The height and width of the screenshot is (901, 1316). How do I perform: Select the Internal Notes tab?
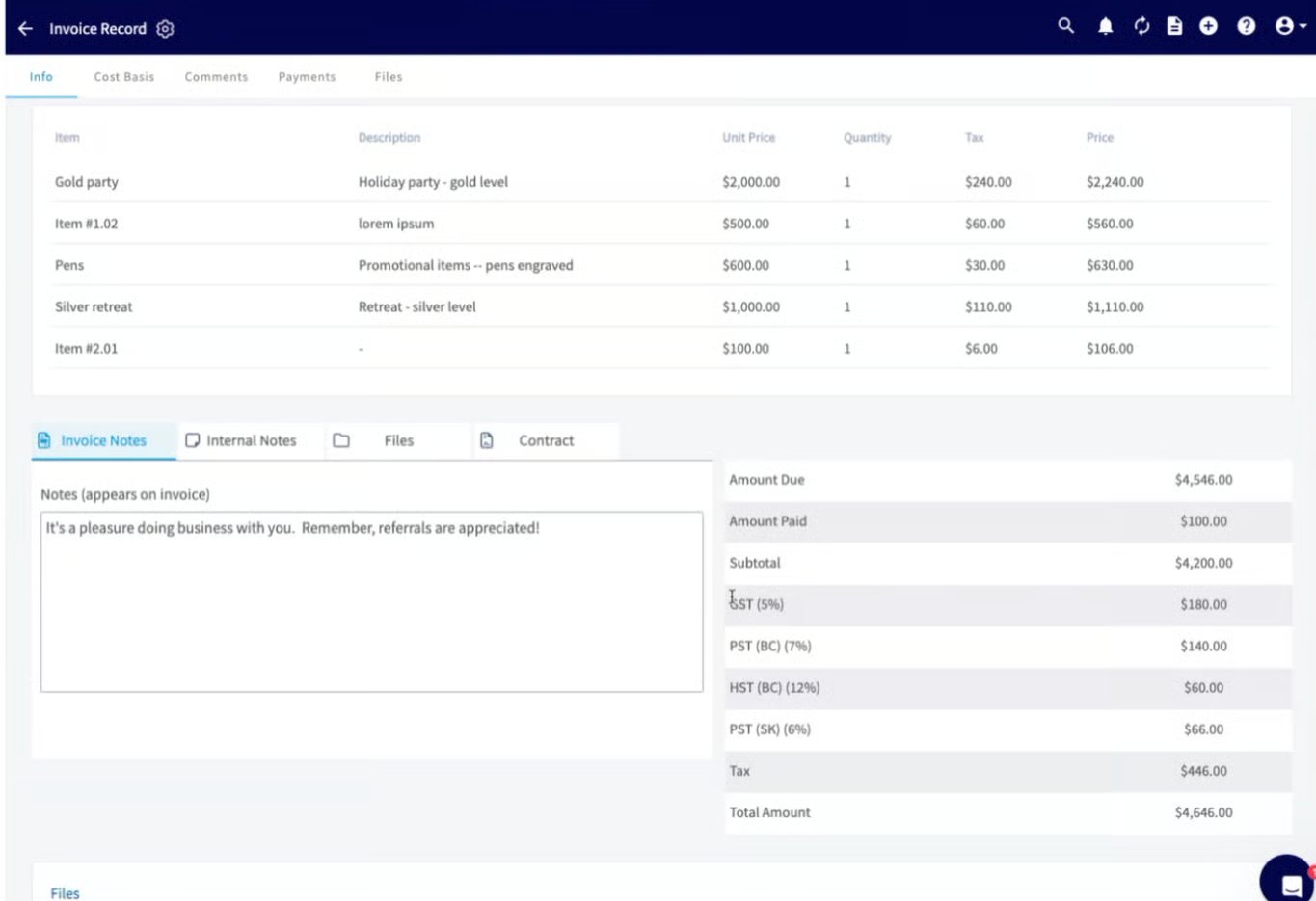point(251,440)
